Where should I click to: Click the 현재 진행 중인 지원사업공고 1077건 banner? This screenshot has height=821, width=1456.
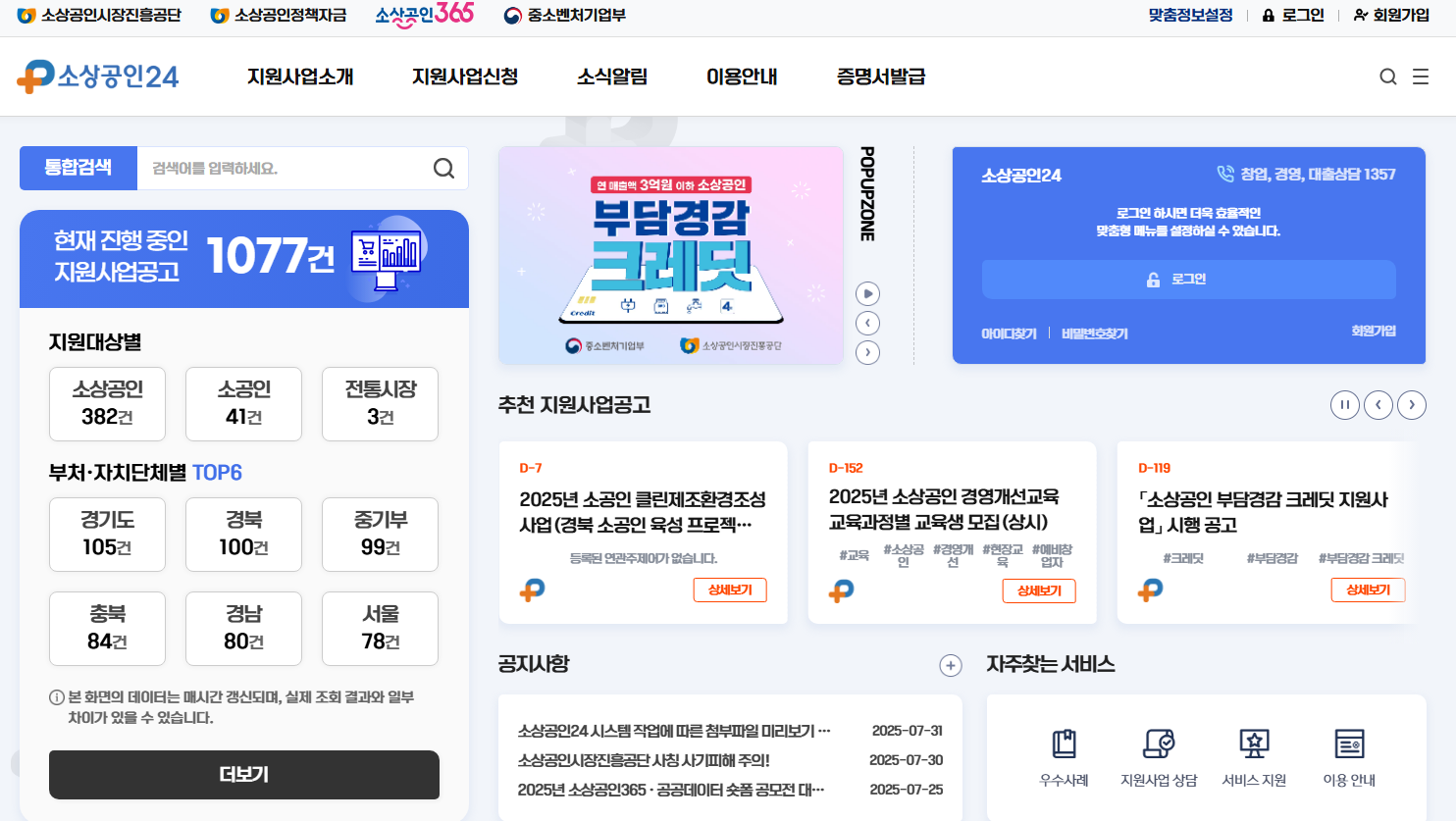click(244, 259)
